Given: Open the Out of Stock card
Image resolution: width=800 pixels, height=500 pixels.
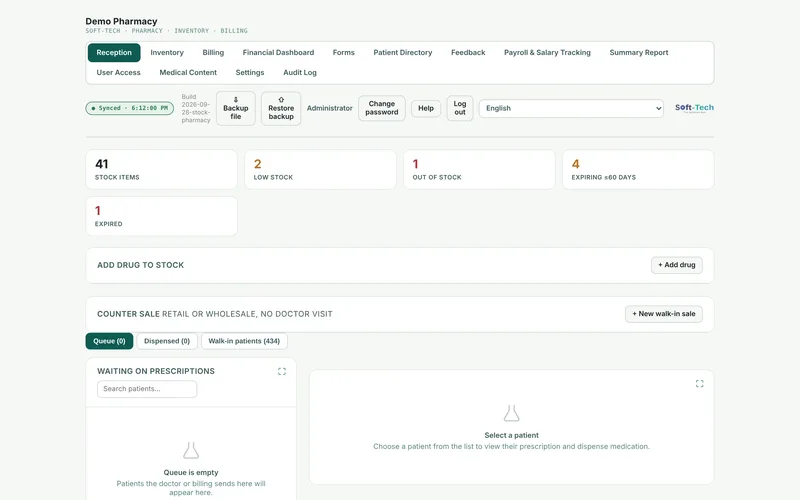Looking at the screenshot, I should [x=479, y=169].
